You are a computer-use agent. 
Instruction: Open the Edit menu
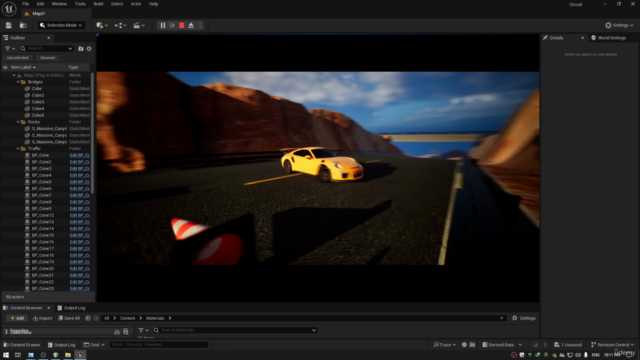click(40, 4)
